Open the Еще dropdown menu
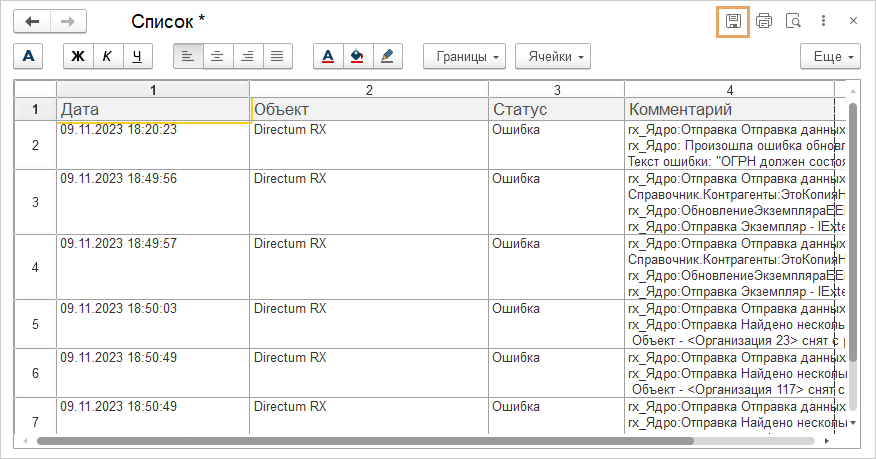The width and height of the screenshot is (876, 459). (x=831, y=56)
